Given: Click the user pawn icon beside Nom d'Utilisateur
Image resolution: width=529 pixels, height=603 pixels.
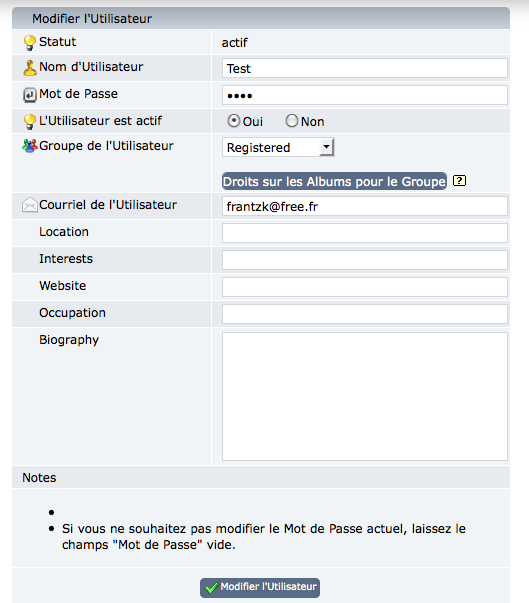Looking at the screenshot, I should (30, 68).
